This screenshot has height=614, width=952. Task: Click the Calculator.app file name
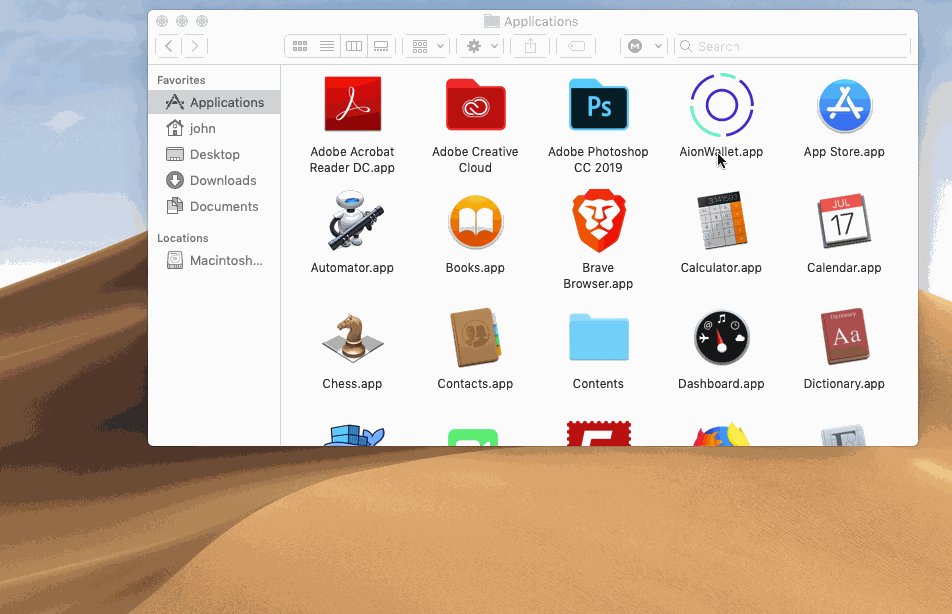(721, 268)
